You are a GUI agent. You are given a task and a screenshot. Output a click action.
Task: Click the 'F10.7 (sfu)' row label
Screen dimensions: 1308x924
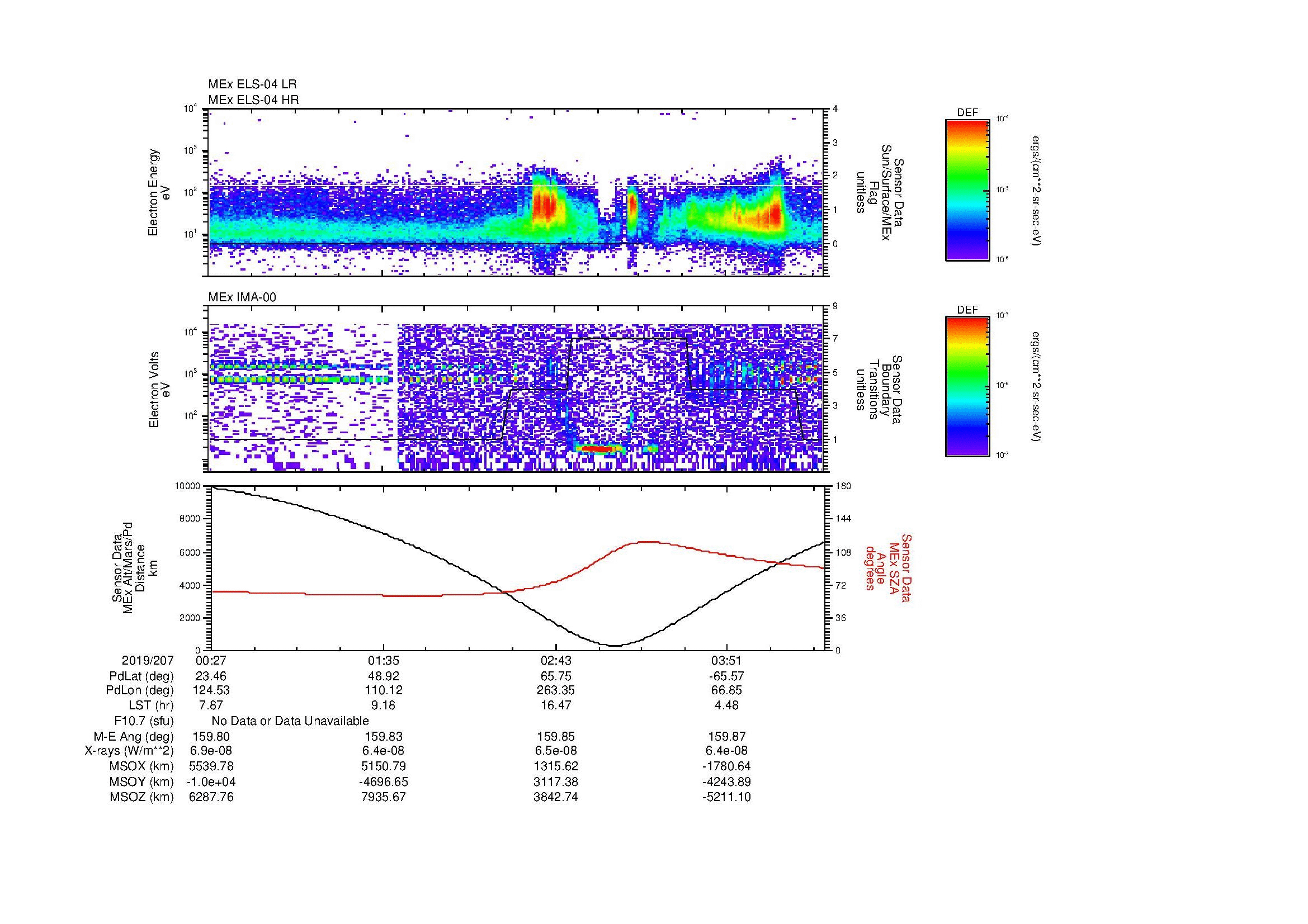tap(144, 721)
